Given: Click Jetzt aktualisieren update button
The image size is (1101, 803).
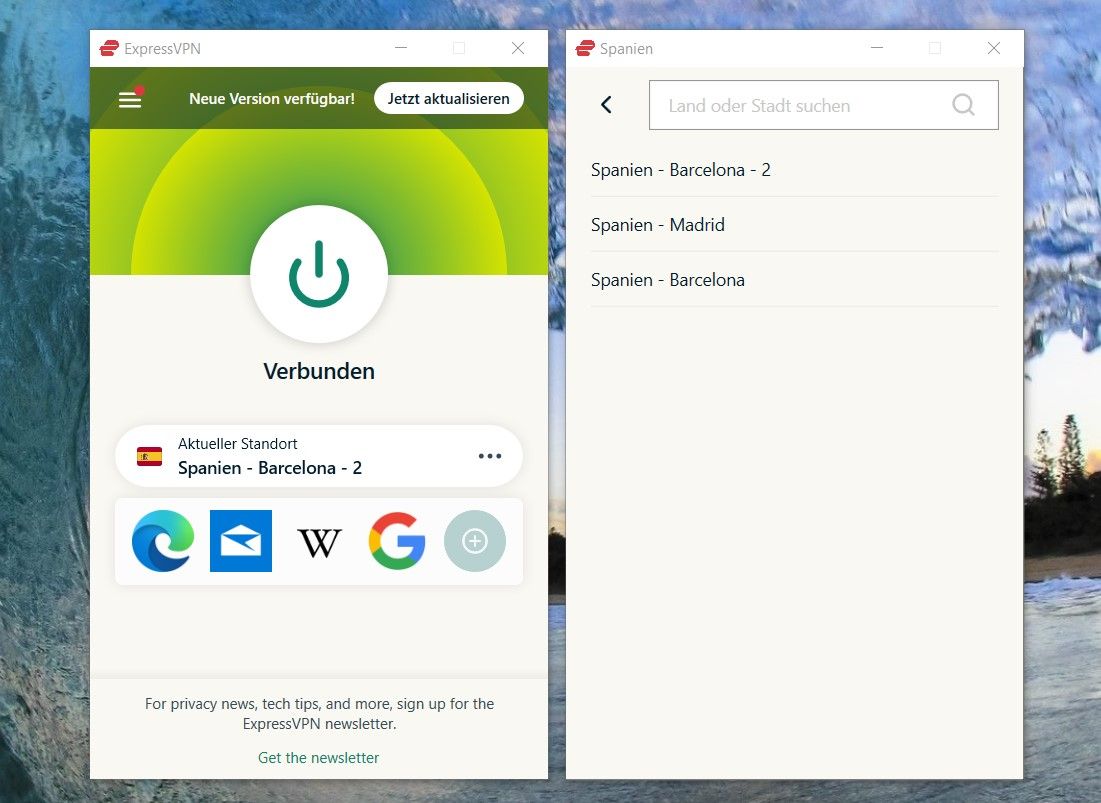Looking at the screenshot, I should point(449,98).
